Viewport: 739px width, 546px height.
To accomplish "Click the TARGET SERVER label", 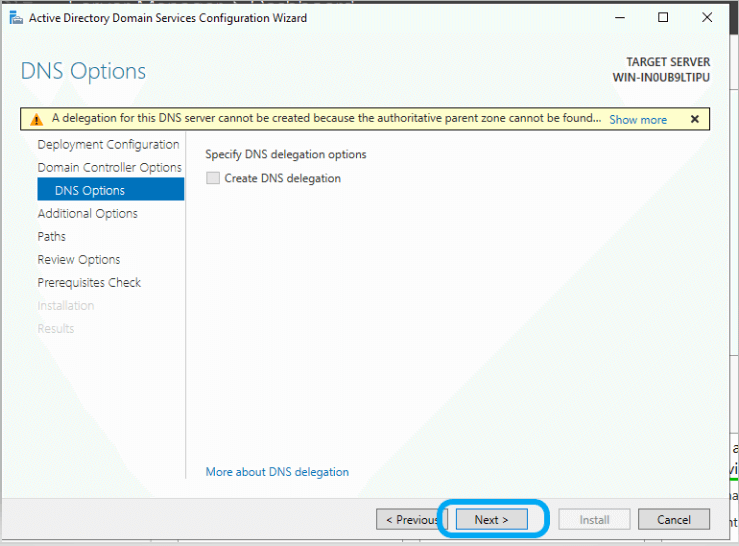I will pyautogui.click(x=668, y=62).
